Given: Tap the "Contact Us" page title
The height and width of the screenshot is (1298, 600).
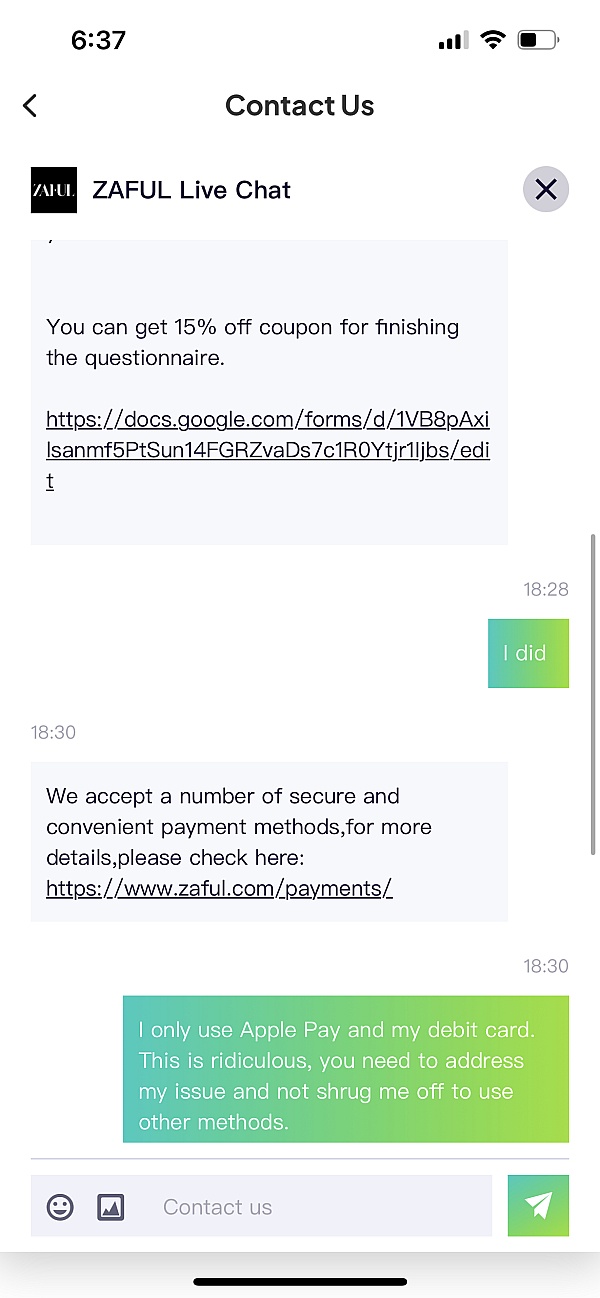Looking at the screenshot, I should (x=299, y=106).
